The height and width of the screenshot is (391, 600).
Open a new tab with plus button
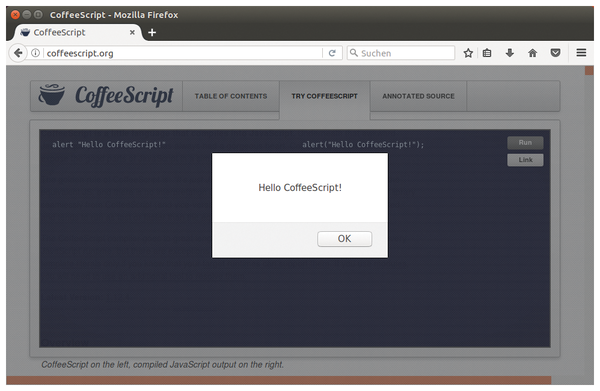tap(152, 33)
